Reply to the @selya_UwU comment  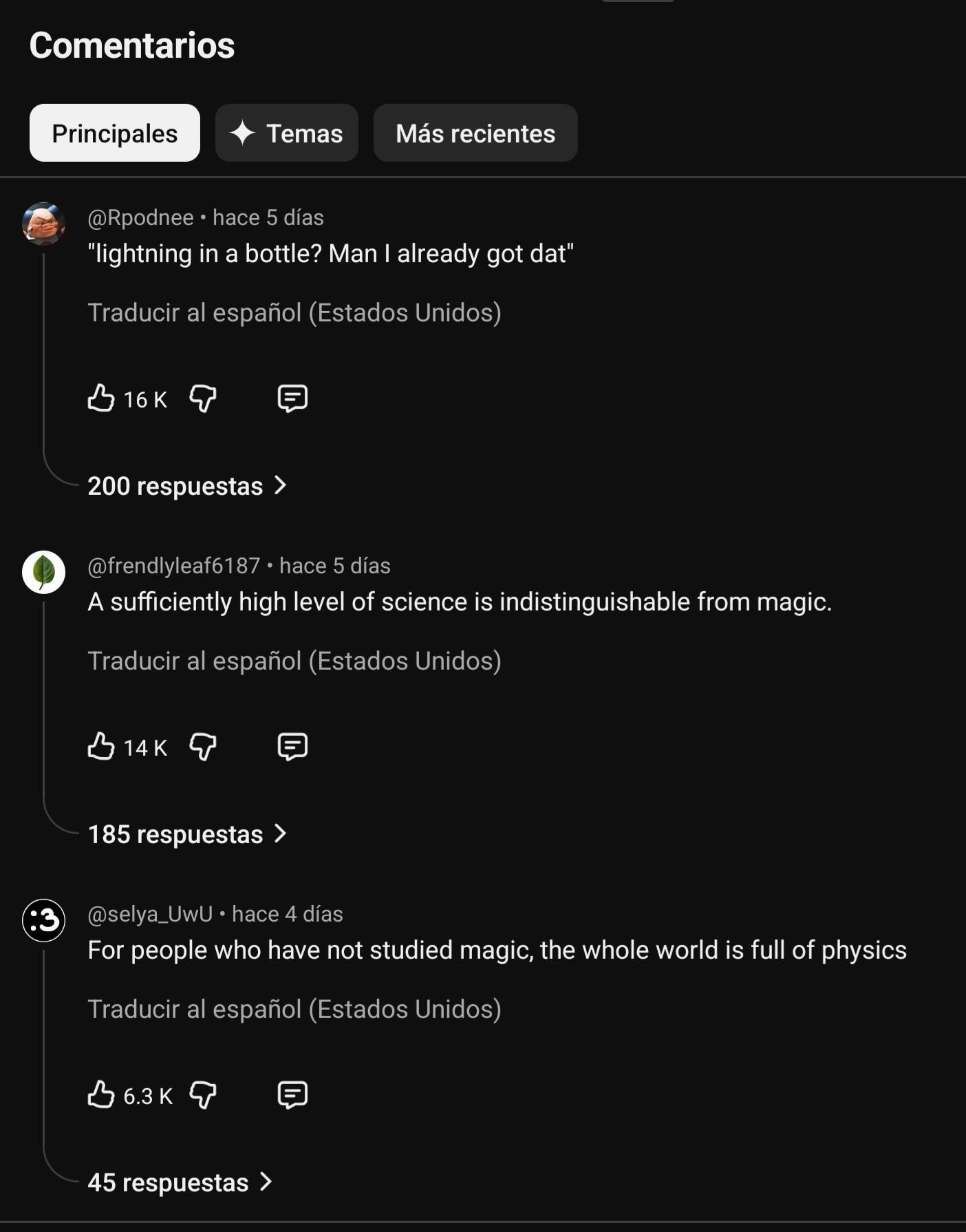click(x=292, y=1095)
